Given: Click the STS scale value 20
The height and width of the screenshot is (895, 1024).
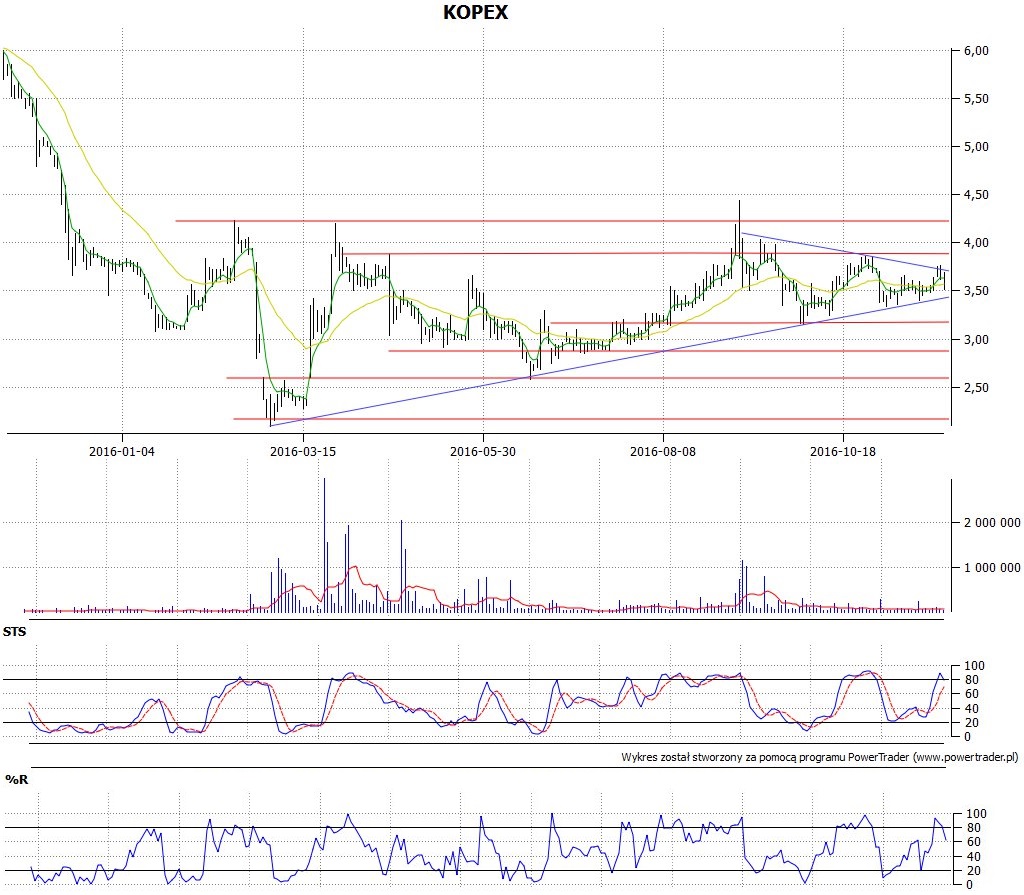Looking at the screenshot, I should point(972,723).
